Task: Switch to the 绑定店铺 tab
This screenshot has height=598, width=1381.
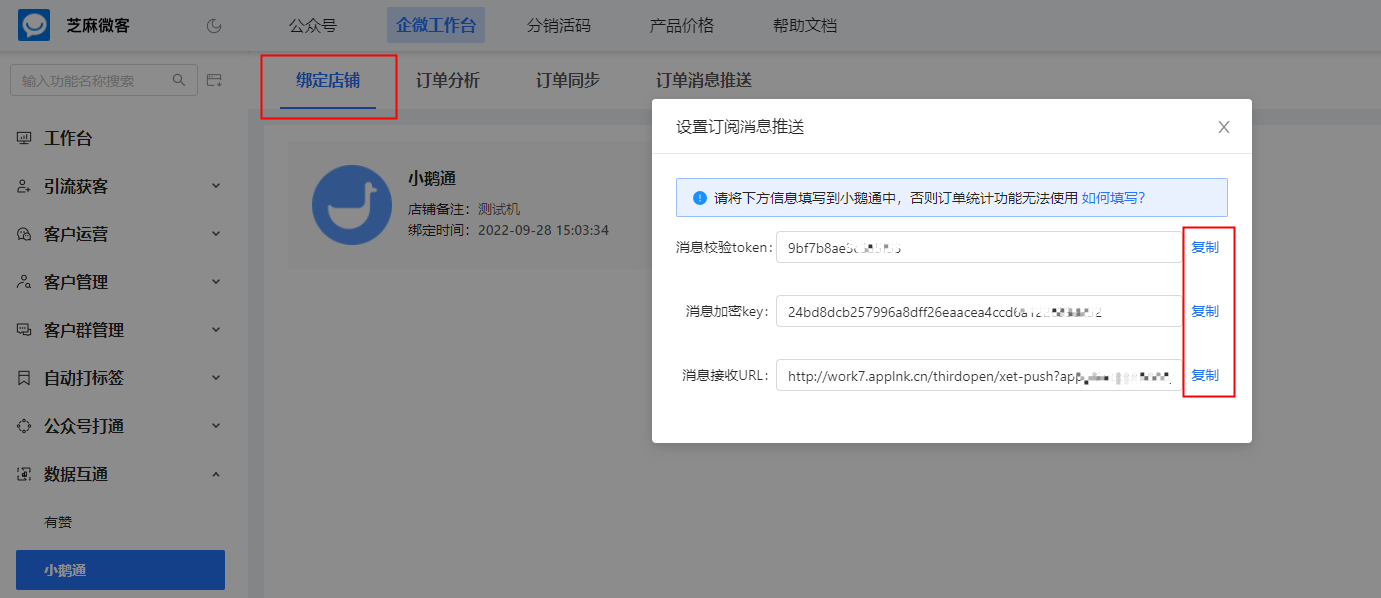Action: coord(328,80)
